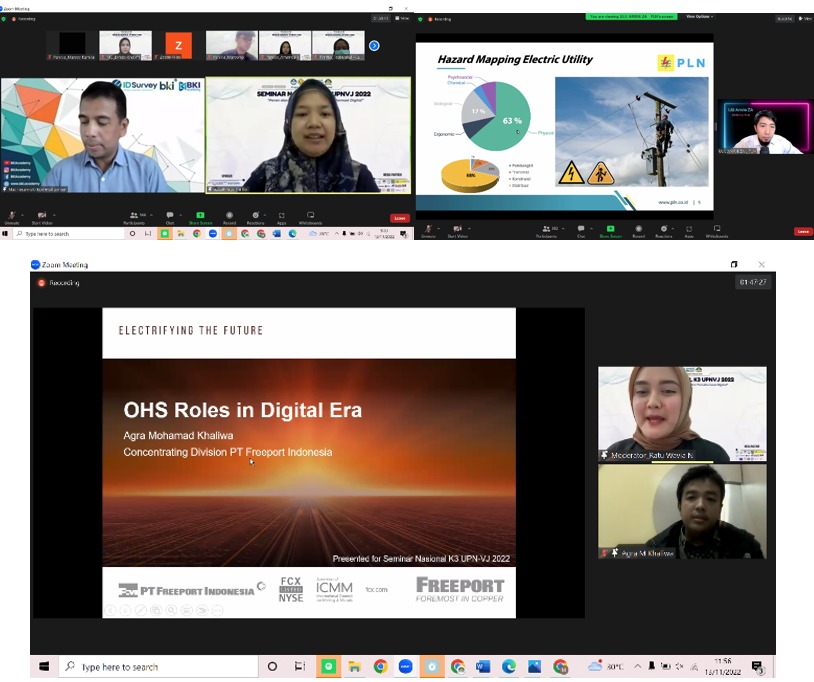Click red Leave button in PLN slide meeting
The image size is (814, 682).
[x=802, y=231]
